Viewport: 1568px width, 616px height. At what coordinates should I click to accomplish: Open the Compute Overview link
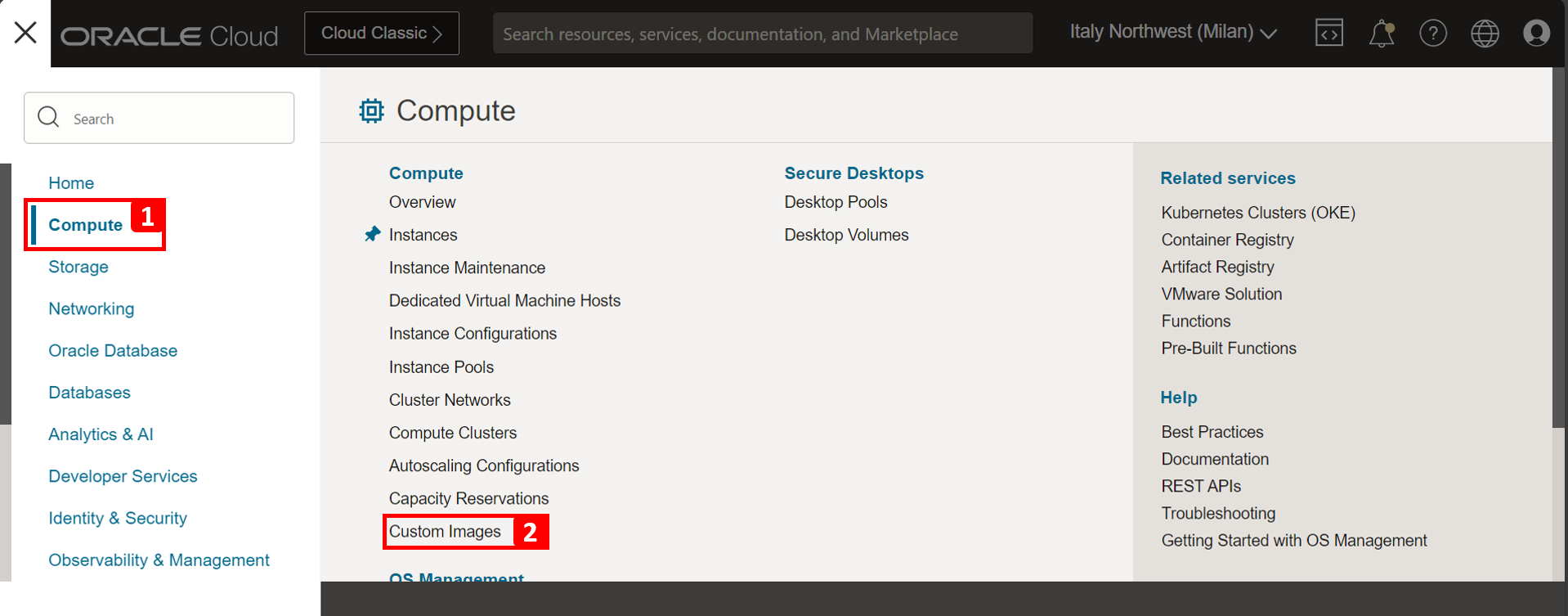[422, 202]
